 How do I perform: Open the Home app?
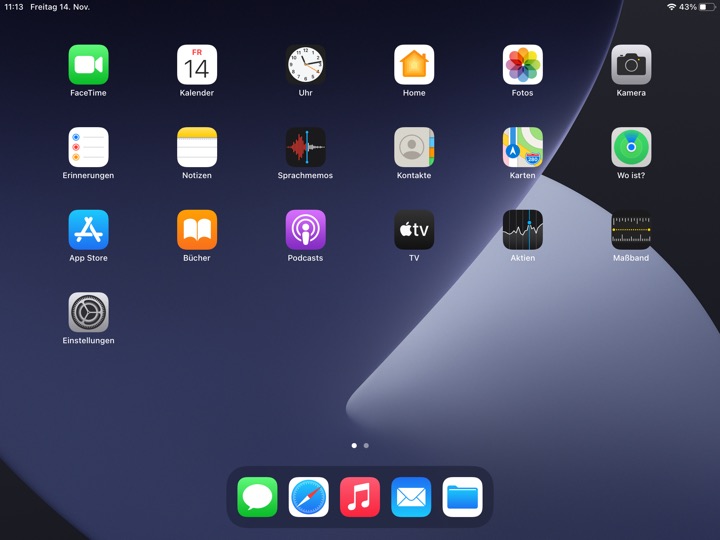(414, 65)
